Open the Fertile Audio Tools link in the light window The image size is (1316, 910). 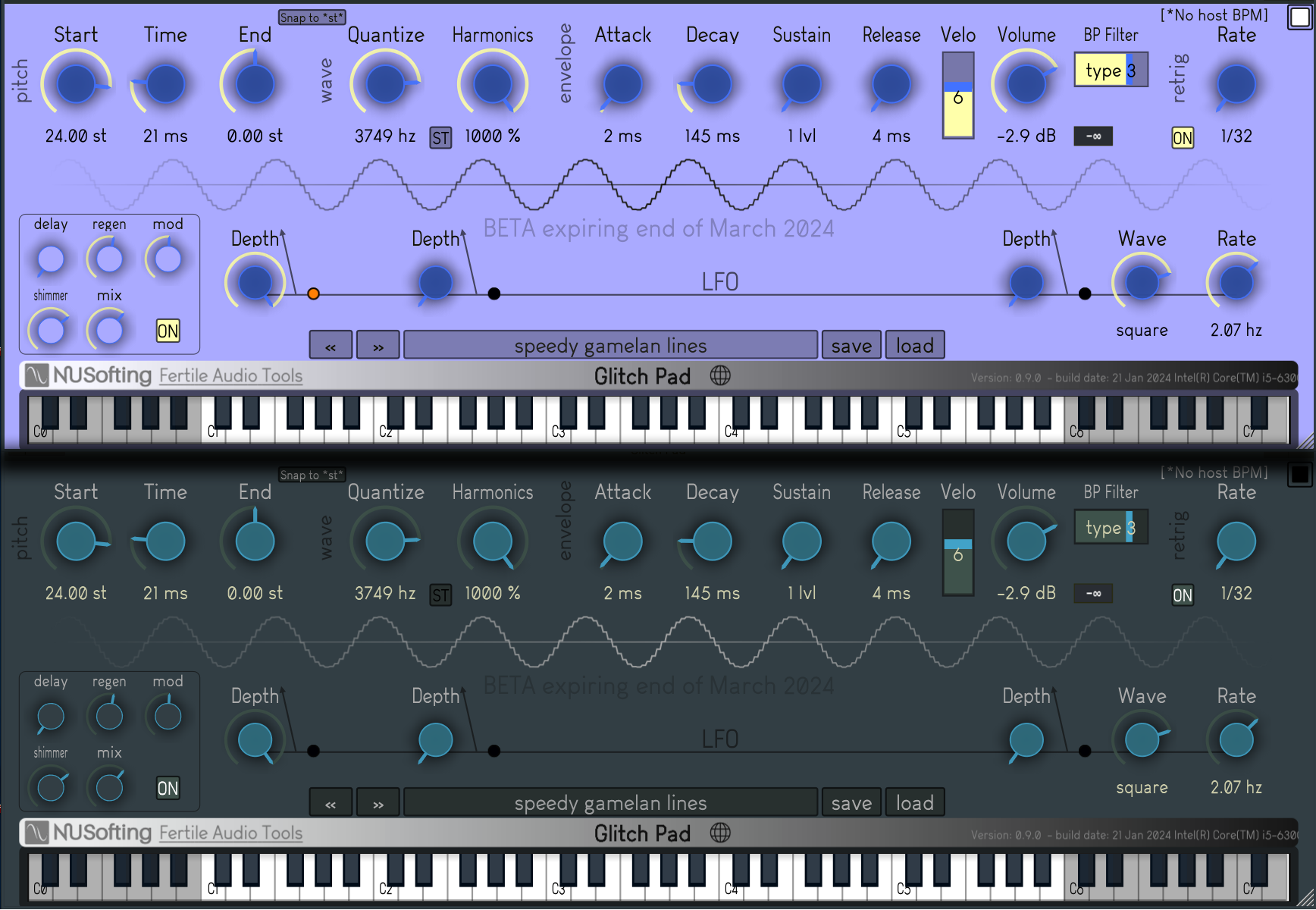[x=230, y=375]
